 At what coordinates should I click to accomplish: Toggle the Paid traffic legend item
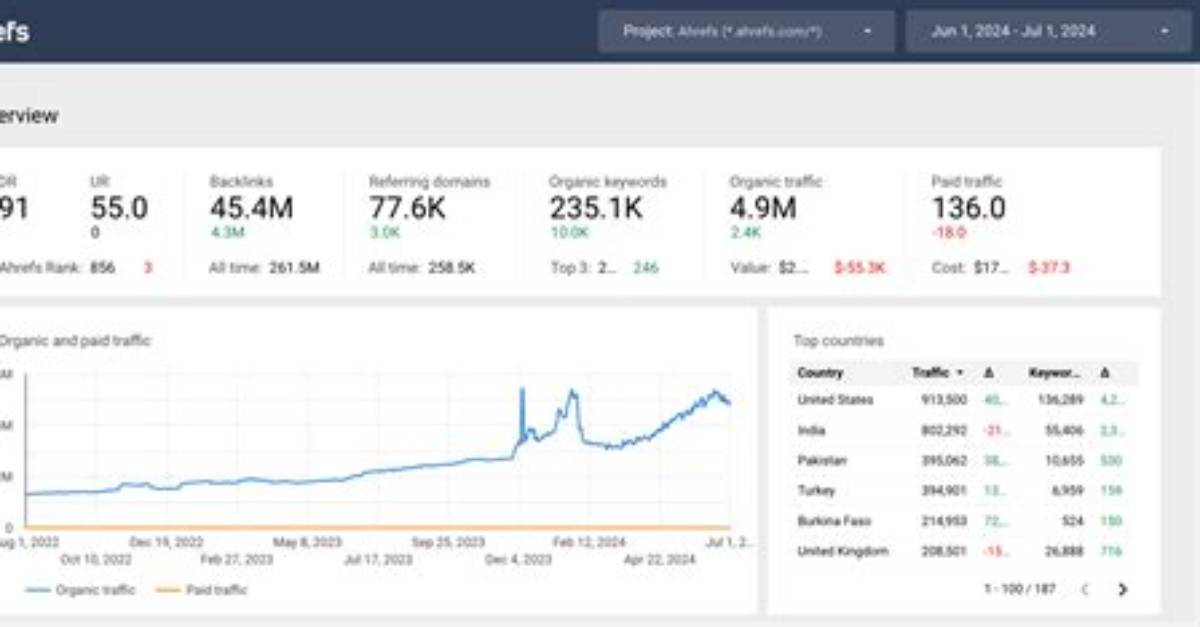pos(202,590)
